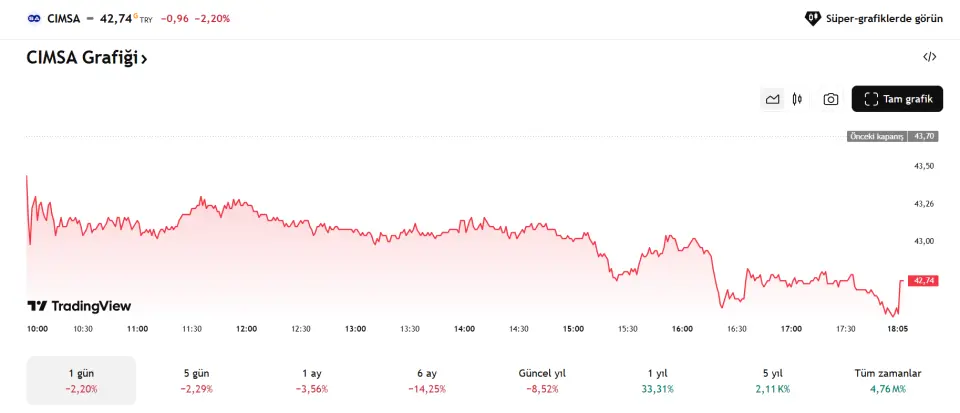Switch to candlestick chart style
This screenshot has width=960, height=413.
coord(797,99)
